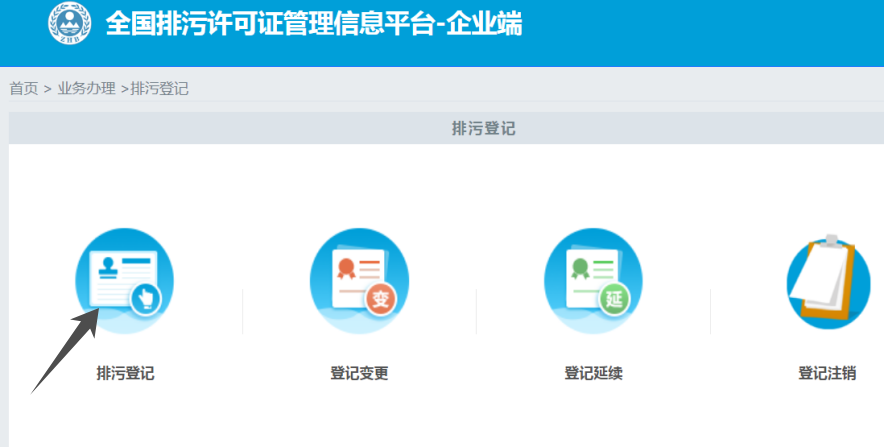Click the 排污登记 text label under the icon

pyautogui.click(x=125, y=374)
